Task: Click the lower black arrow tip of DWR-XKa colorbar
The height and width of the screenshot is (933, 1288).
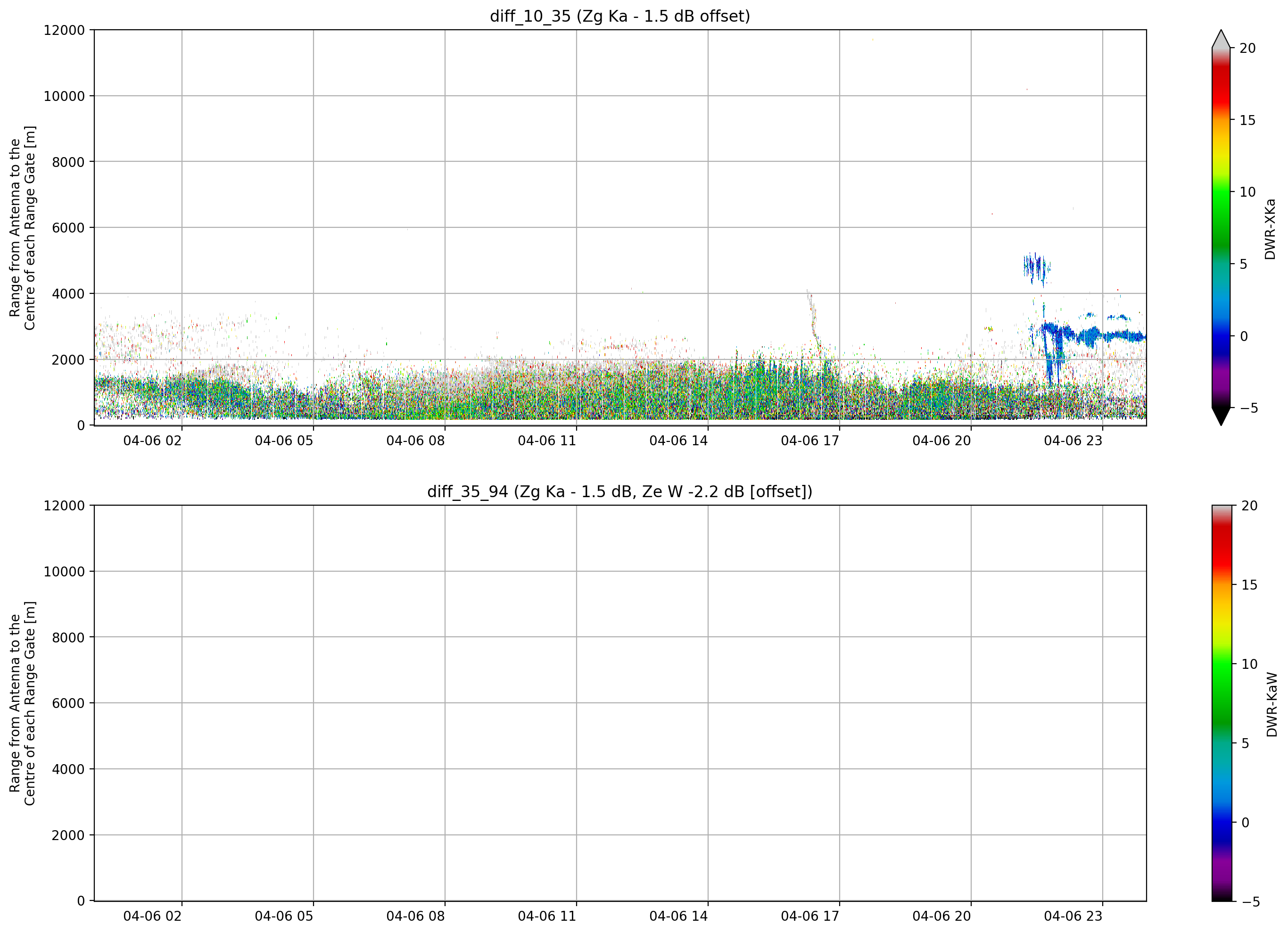Action: [x=1221, y=417]
